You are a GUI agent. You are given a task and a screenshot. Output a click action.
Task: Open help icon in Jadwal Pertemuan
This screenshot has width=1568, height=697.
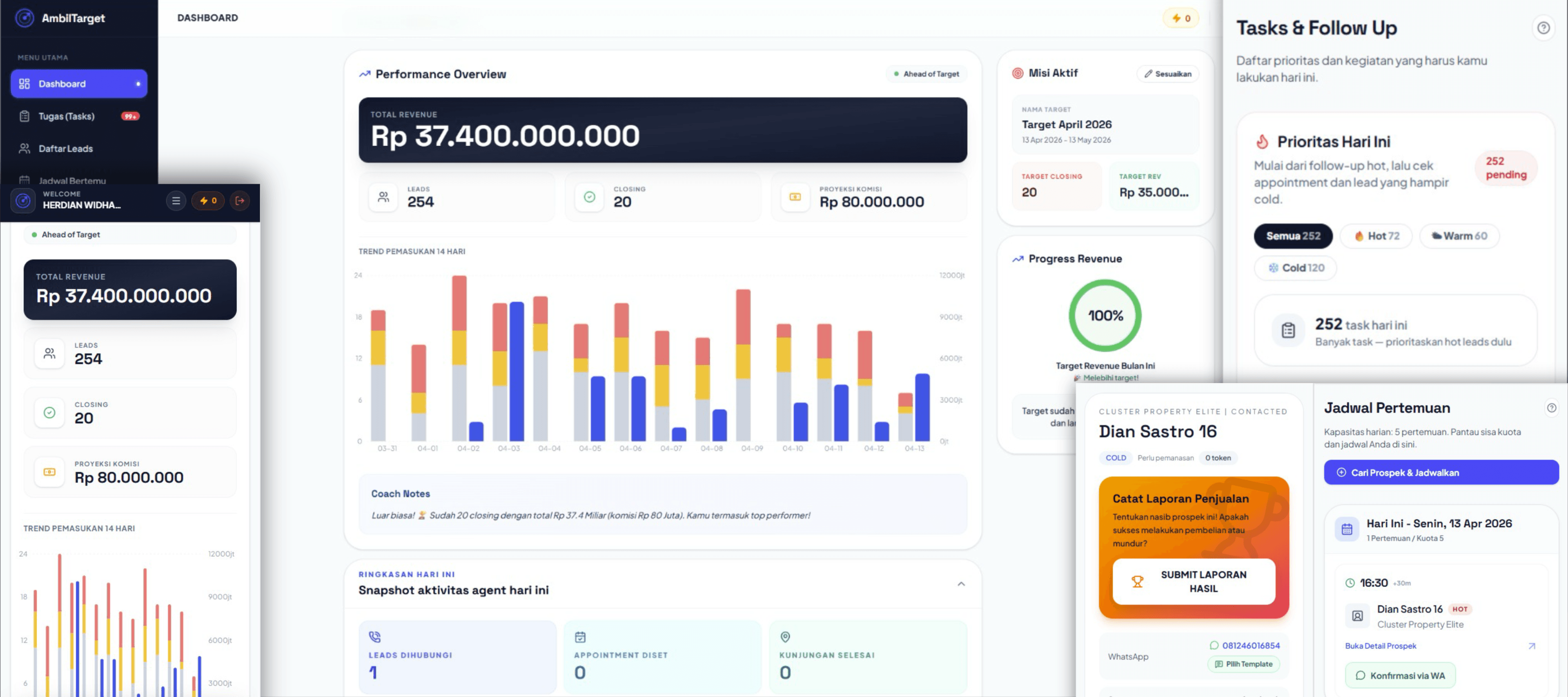[1552, 408]
